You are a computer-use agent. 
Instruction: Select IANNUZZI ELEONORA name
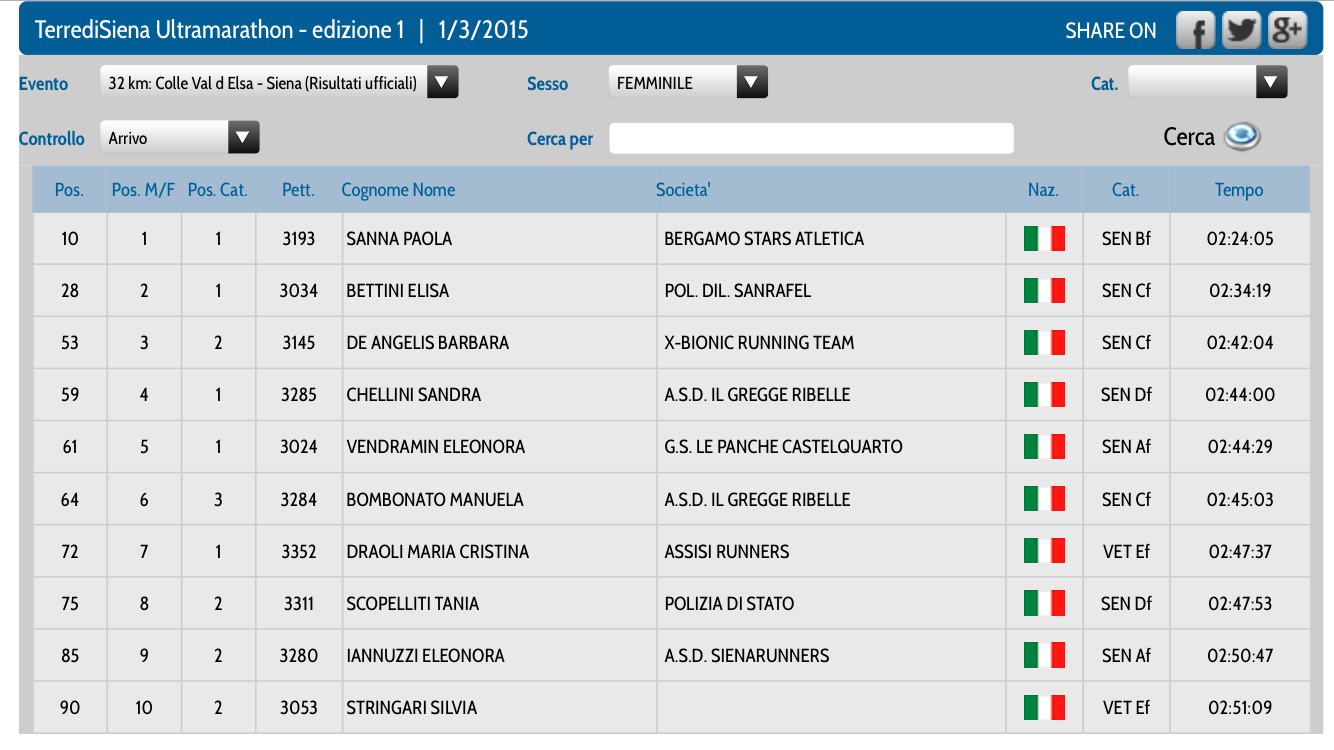425,655
